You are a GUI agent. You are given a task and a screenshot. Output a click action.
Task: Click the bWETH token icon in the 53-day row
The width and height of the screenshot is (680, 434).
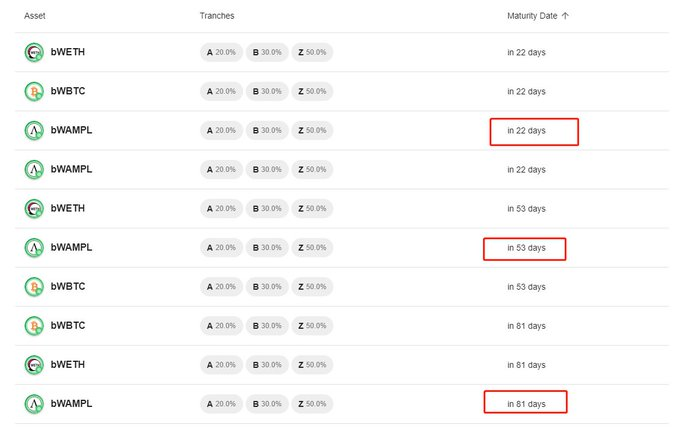pos(34,208)
